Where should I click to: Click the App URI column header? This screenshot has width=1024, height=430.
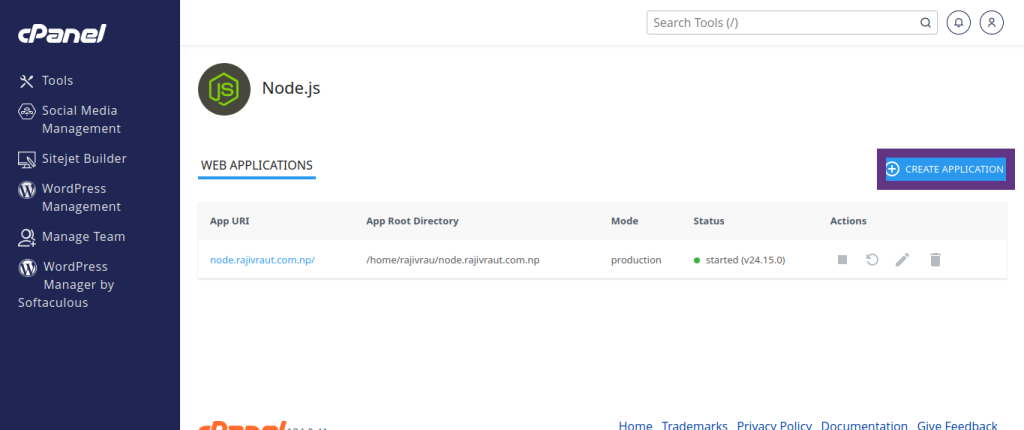(230, 221)
